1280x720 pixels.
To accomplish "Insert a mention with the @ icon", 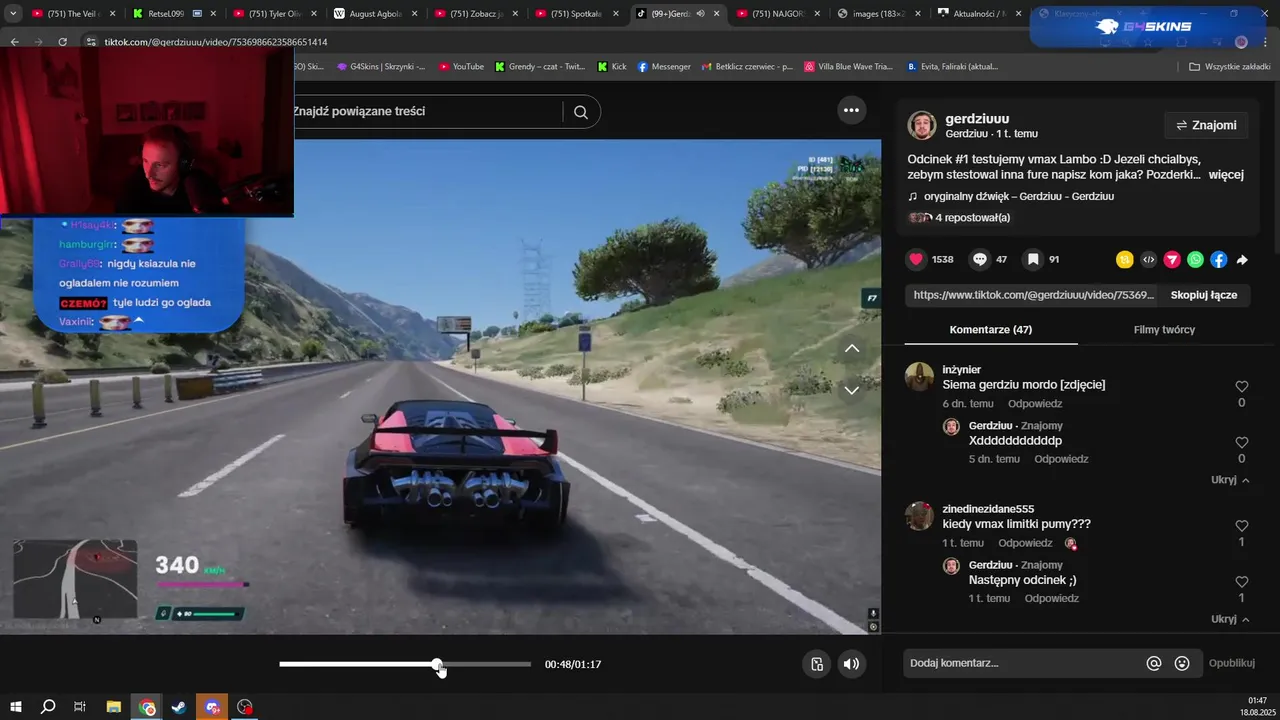I will point(1154,663).
